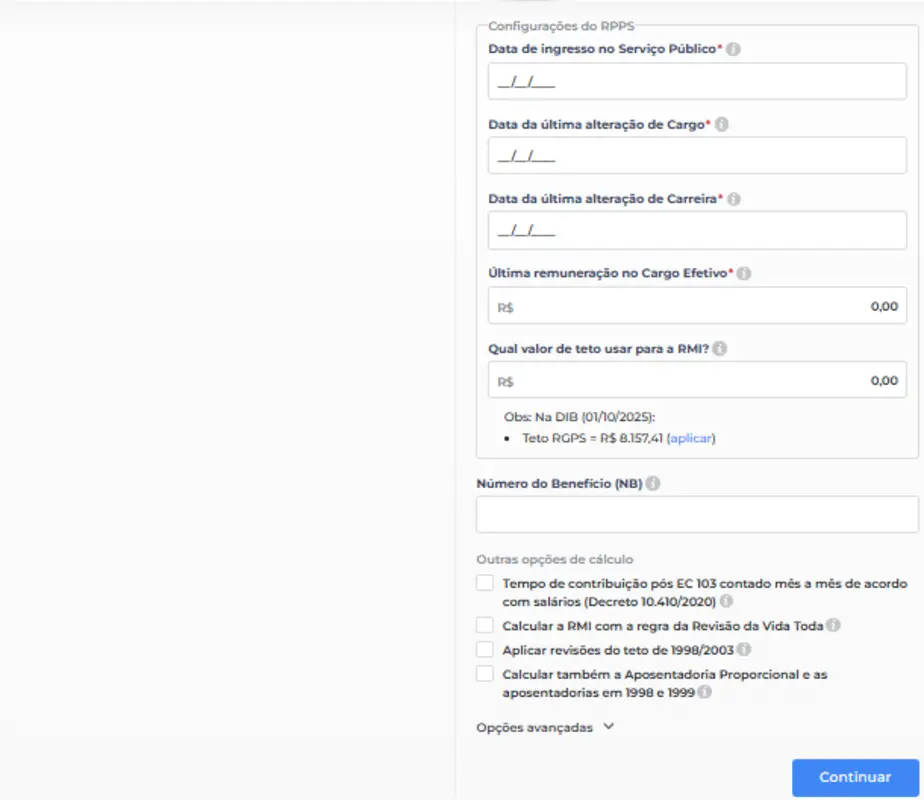Image resolution: width=924 pixels, height=800 pixels.
Task: Show help for Qual valor de teto usar para a RMI
Action: click(x=720, y=349)
